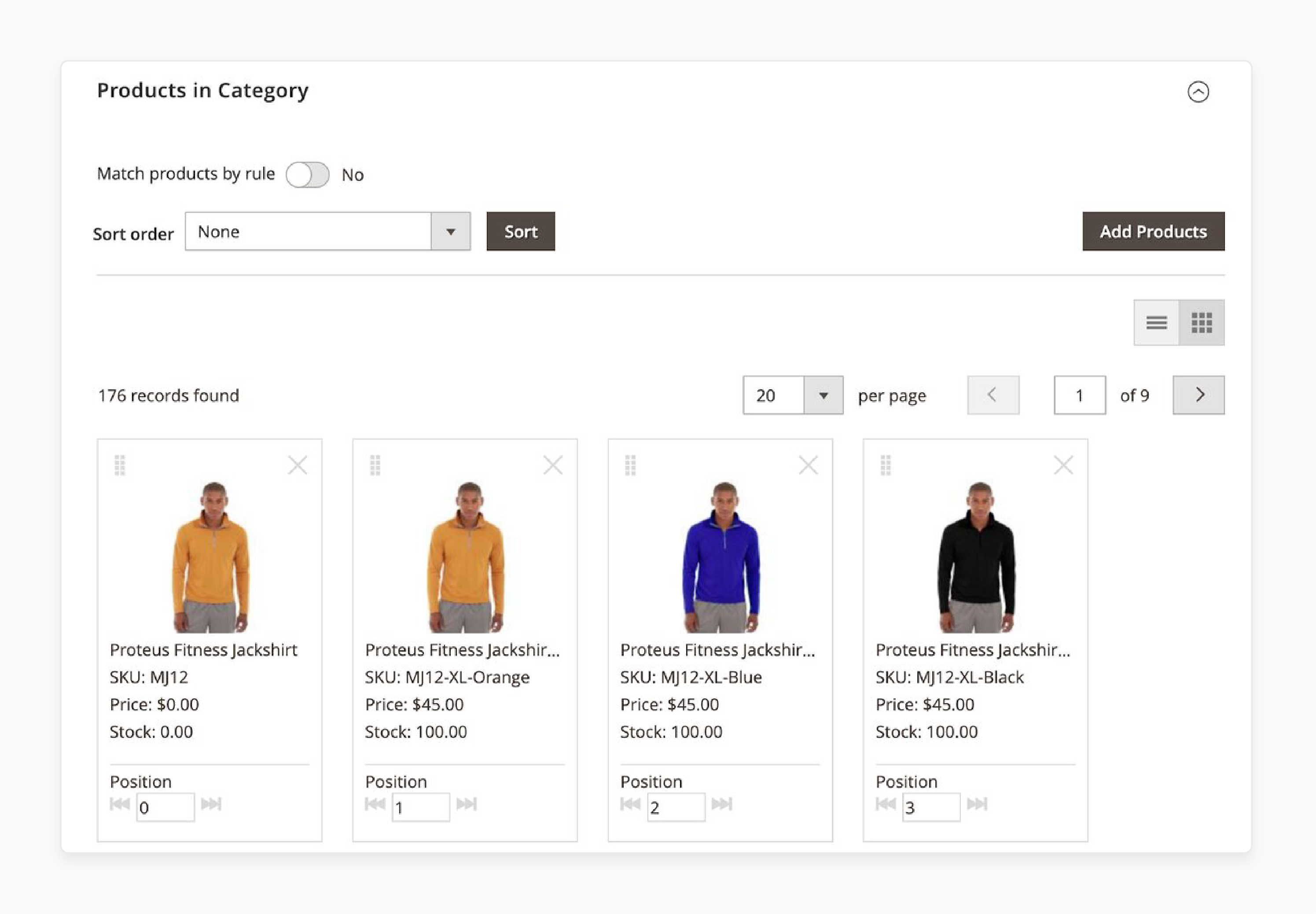This screenshot has height=914, width=1316.
Task: Go to previous page arrow
Action: [x=993, y=395]
